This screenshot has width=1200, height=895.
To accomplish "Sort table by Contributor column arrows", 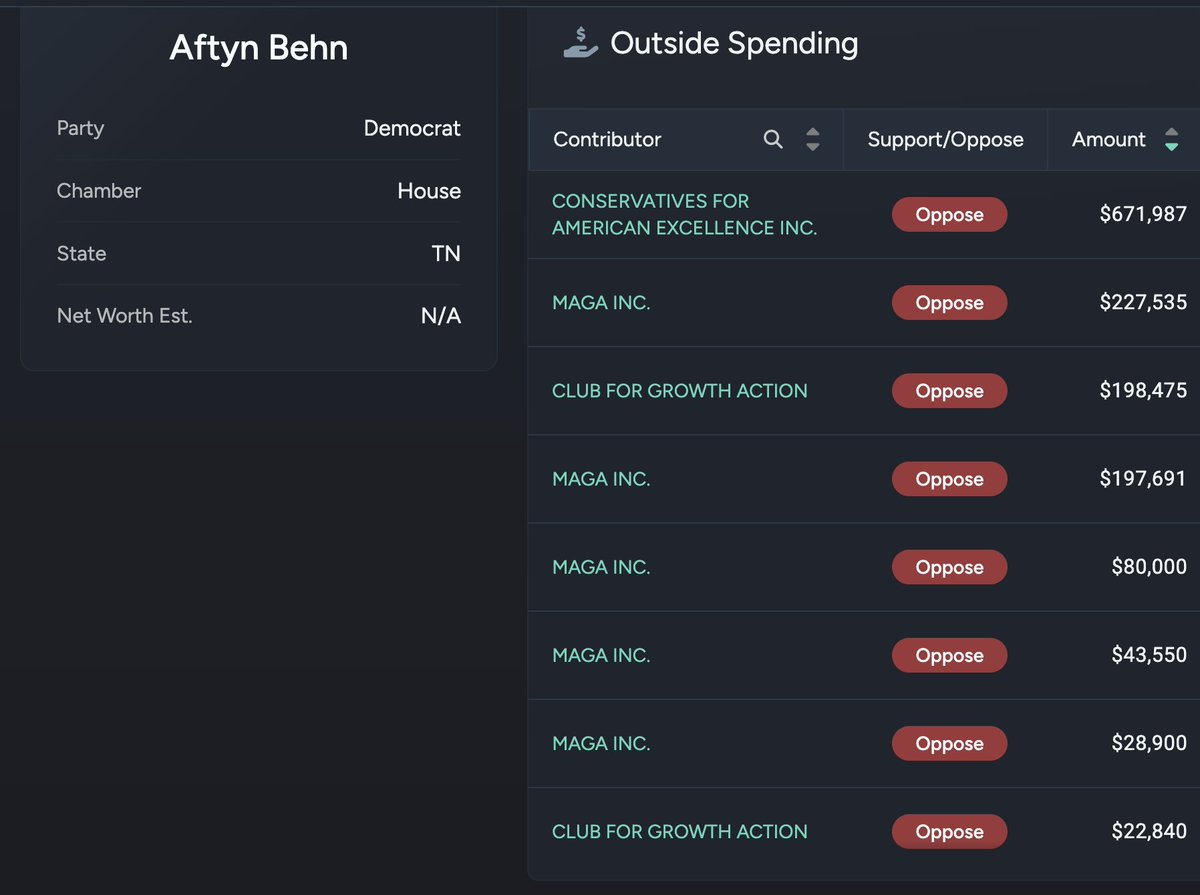I will (812, 139).
